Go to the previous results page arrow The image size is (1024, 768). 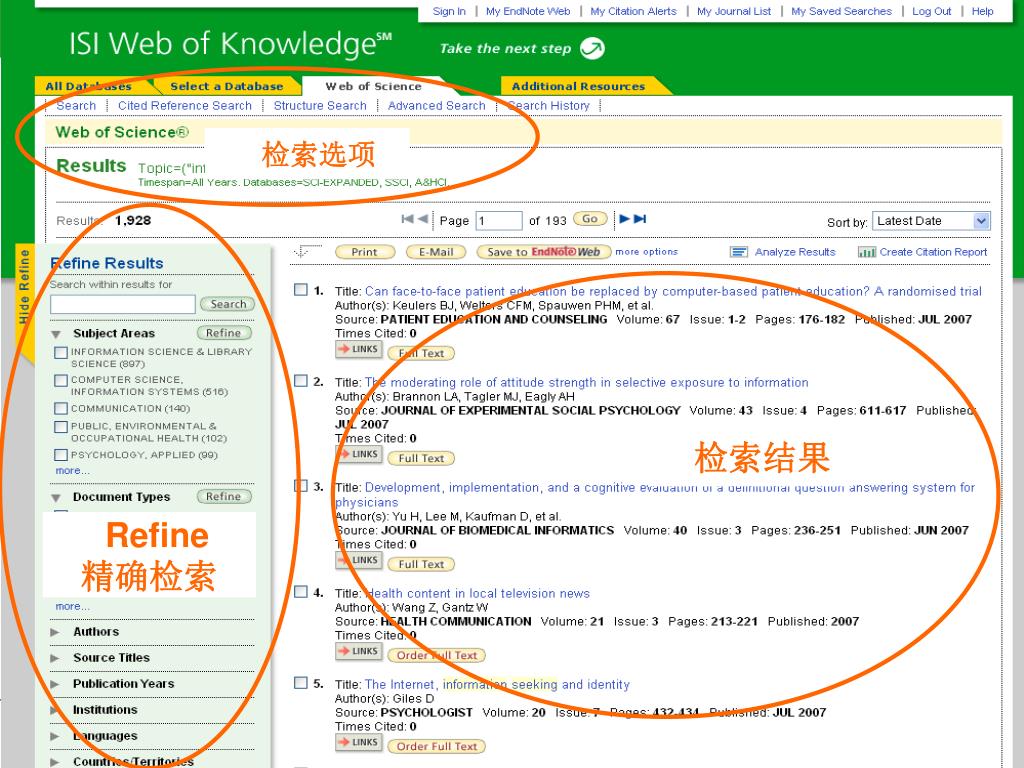pyautogui.click(x=423, y=219)
